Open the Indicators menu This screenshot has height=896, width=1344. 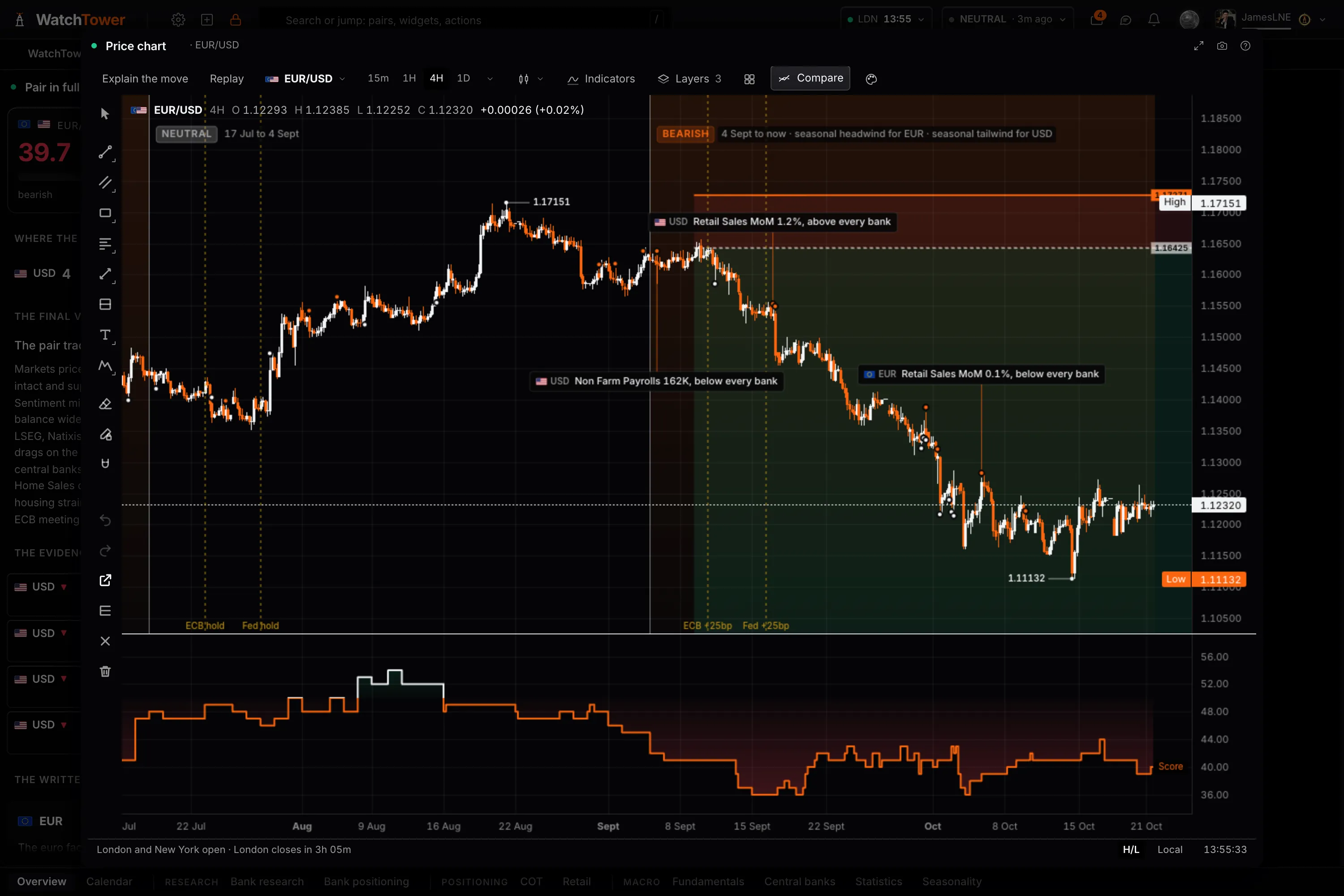(x=601, y=79)
